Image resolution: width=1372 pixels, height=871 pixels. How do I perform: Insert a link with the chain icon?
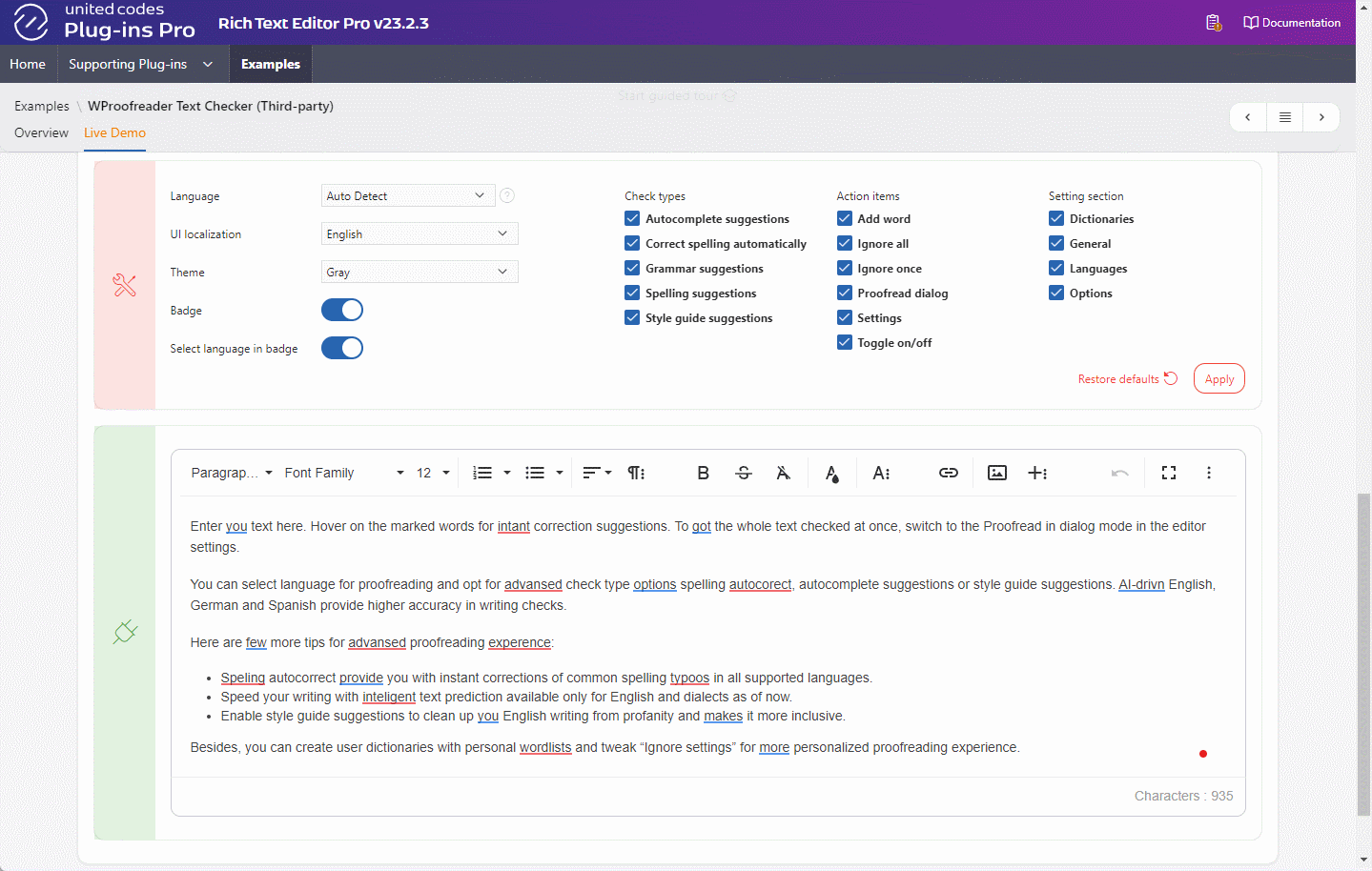948,473
